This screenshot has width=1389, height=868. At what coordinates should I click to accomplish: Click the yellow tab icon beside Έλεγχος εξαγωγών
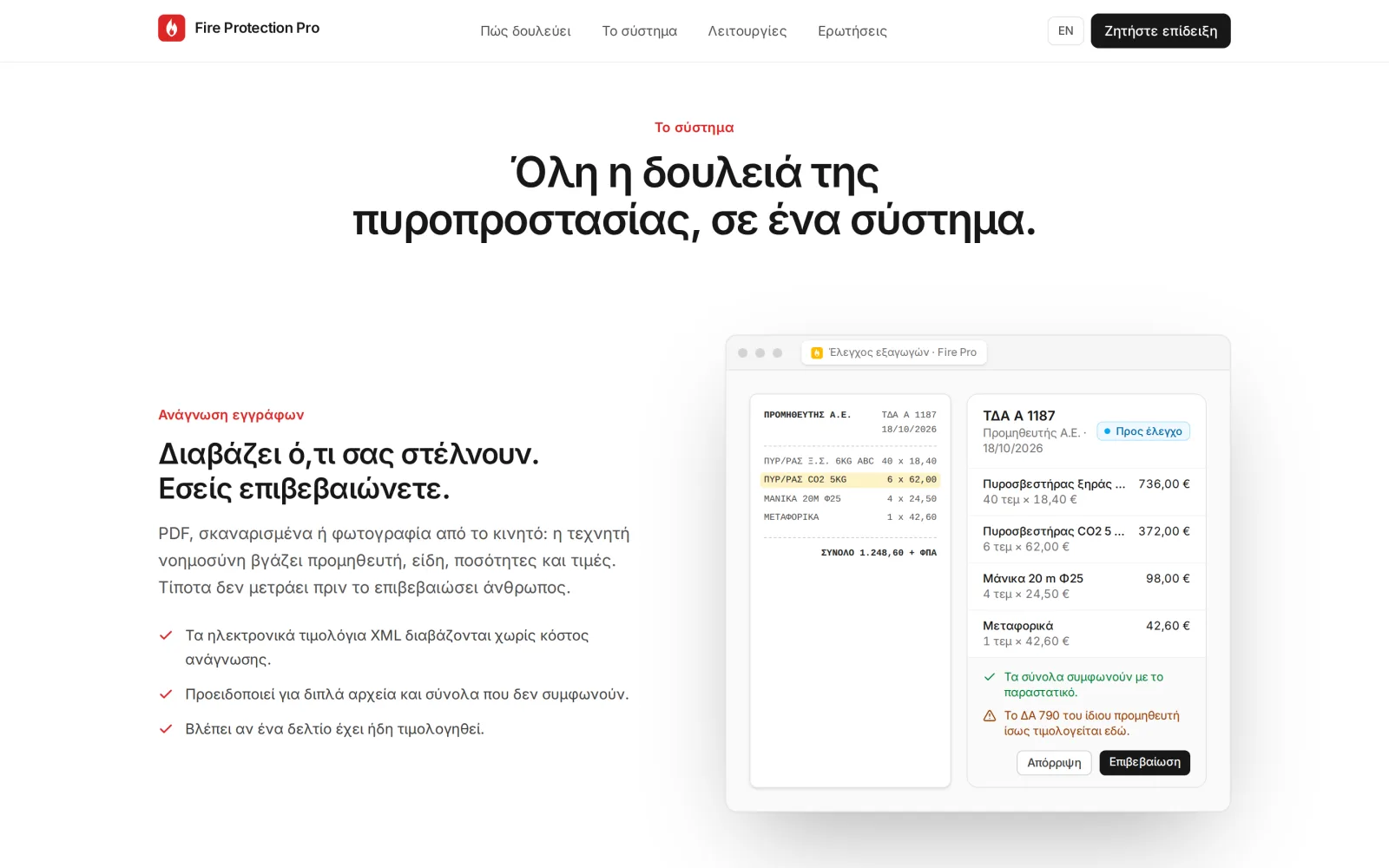pyautogui.click(x=817, y=352)
